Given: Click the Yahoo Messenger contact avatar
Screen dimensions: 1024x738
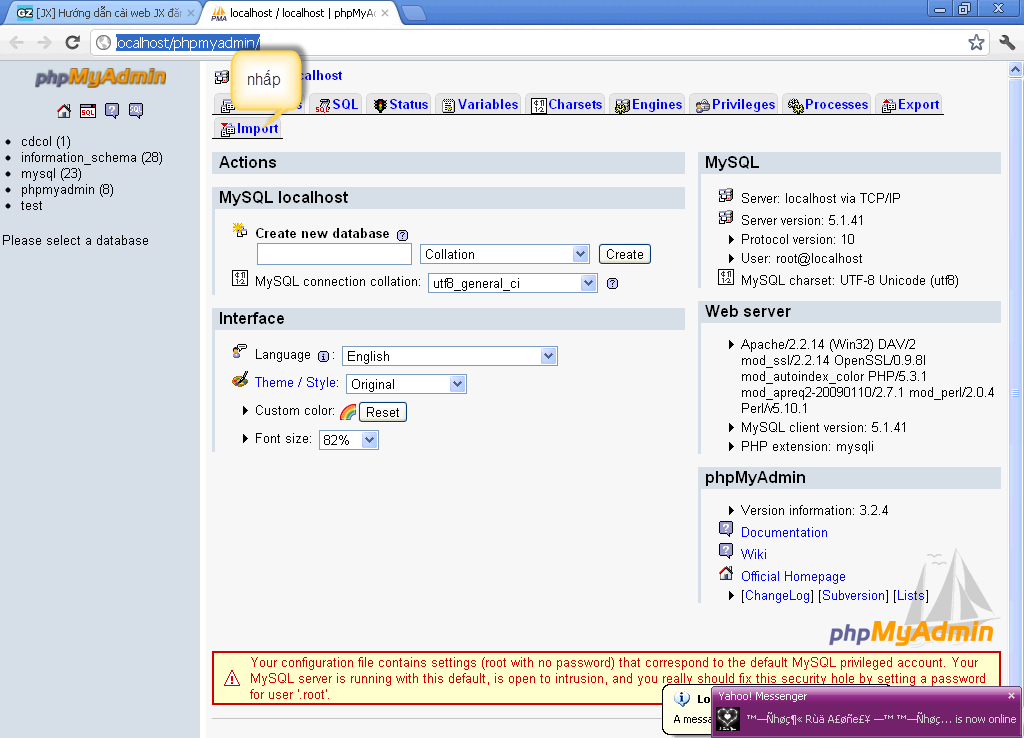Looking at the screenshot, I should click(728, 719).
